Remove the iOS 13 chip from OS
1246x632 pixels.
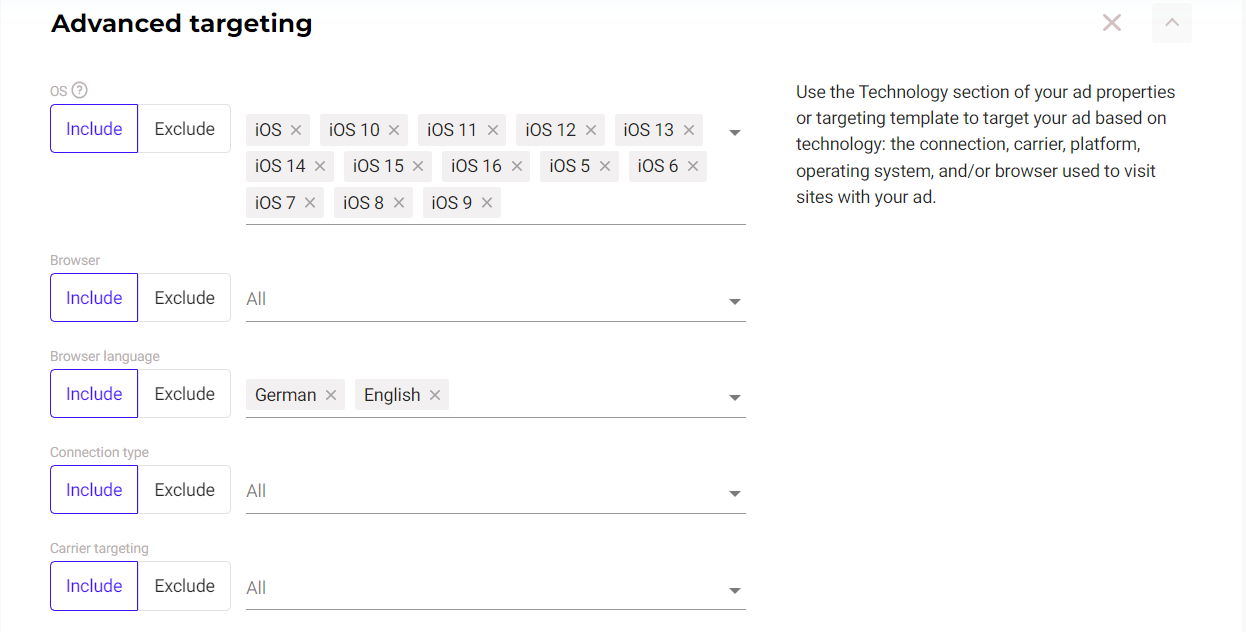pos(689,130)
